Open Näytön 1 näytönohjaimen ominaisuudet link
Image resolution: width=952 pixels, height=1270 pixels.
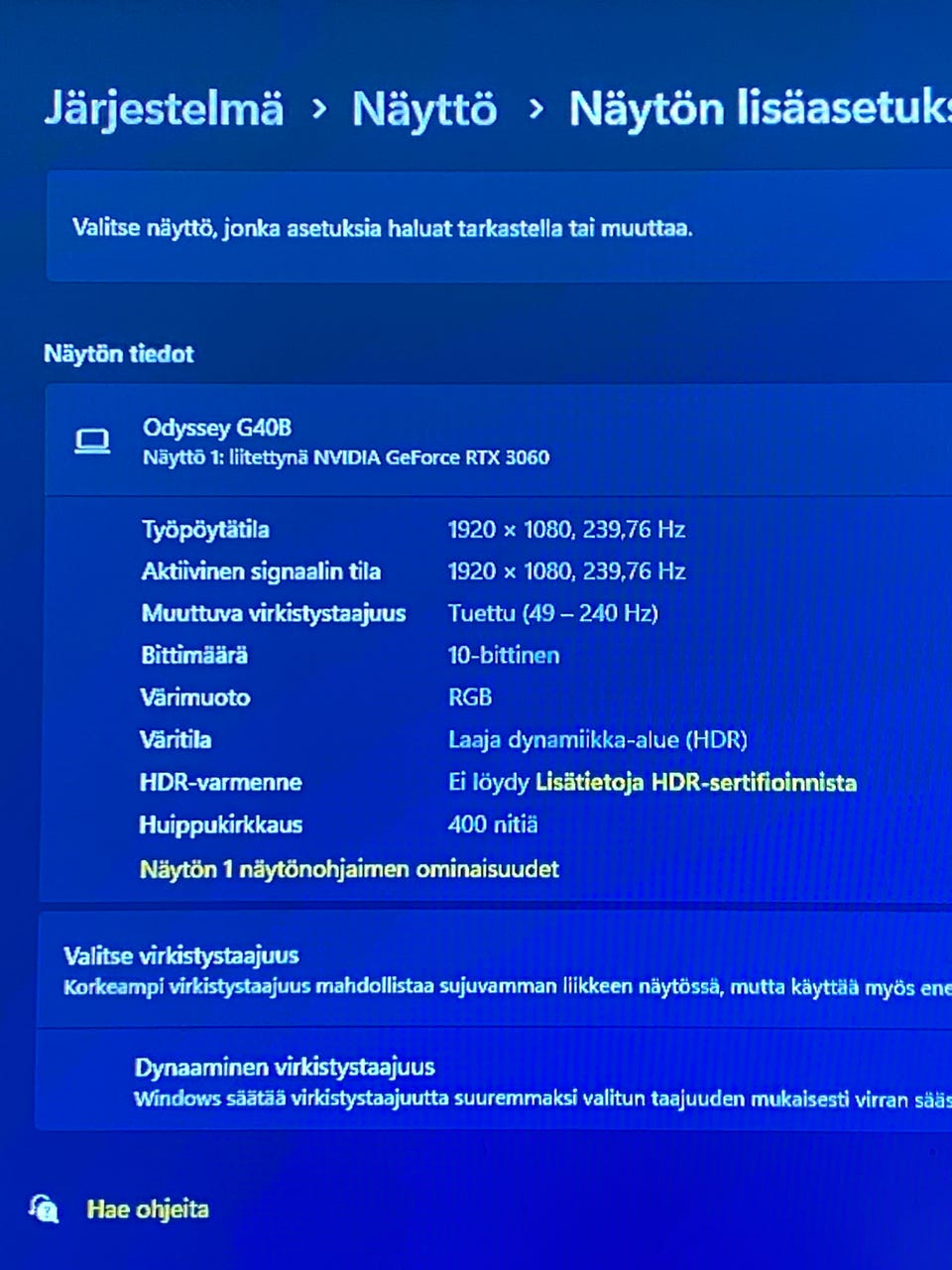tap(349, 869)
